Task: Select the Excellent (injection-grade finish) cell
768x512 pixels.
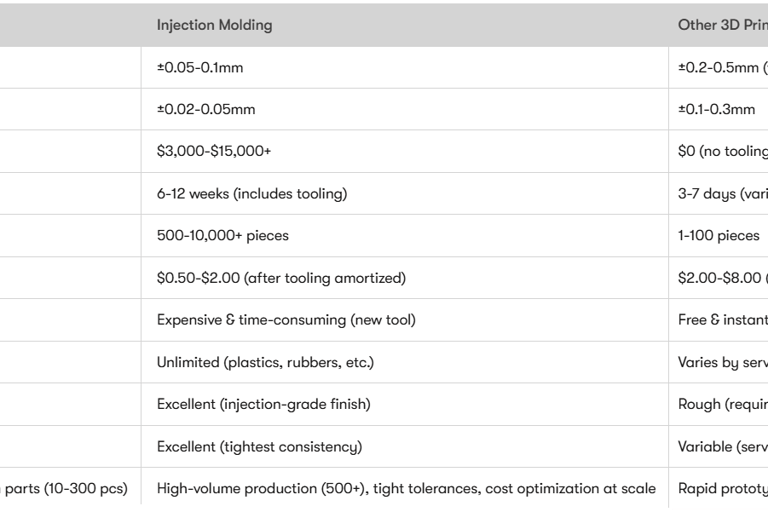Action: pyautogui.click(x=264, y=404)
